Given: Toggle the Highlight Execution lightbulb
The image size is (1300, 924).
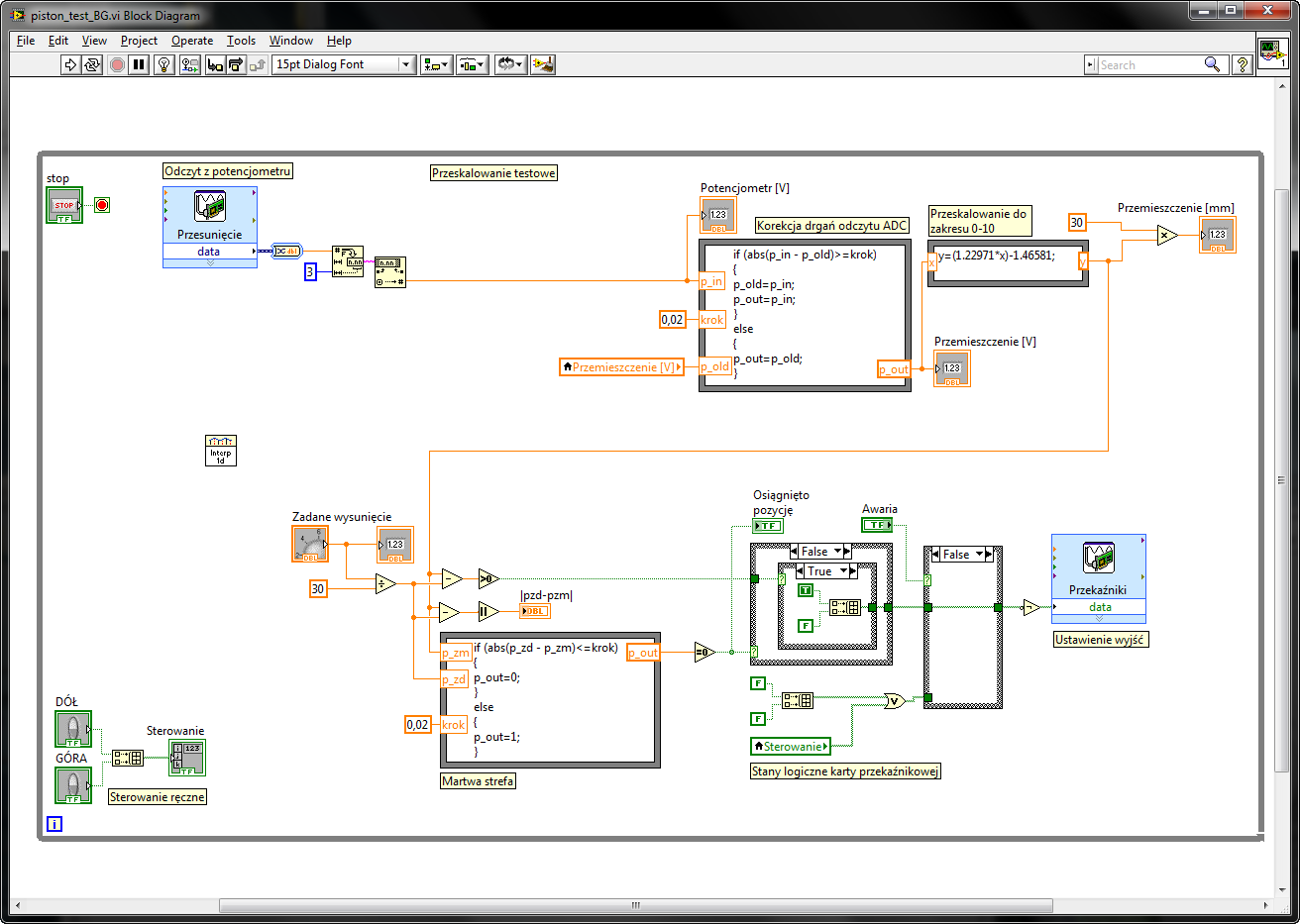Looking at the screenshot, I should click(164, 64).
